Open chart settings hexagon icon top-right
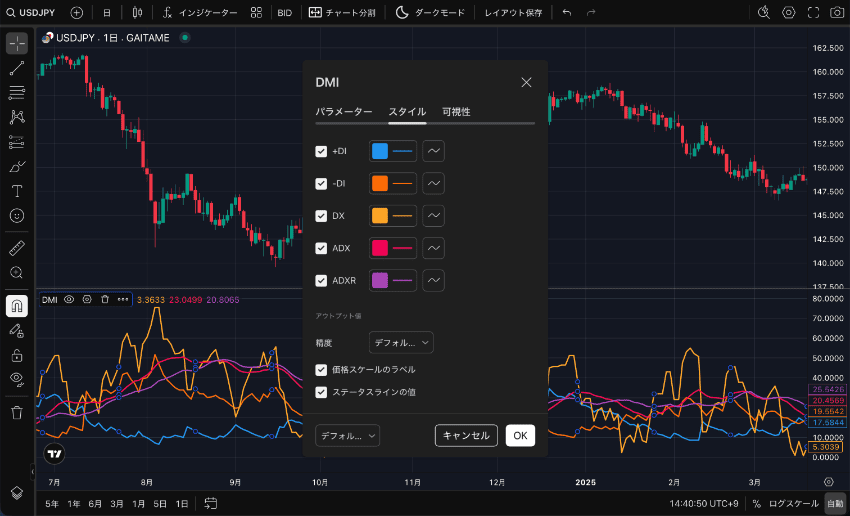This screenshot has width=850, height=516. 789,12
